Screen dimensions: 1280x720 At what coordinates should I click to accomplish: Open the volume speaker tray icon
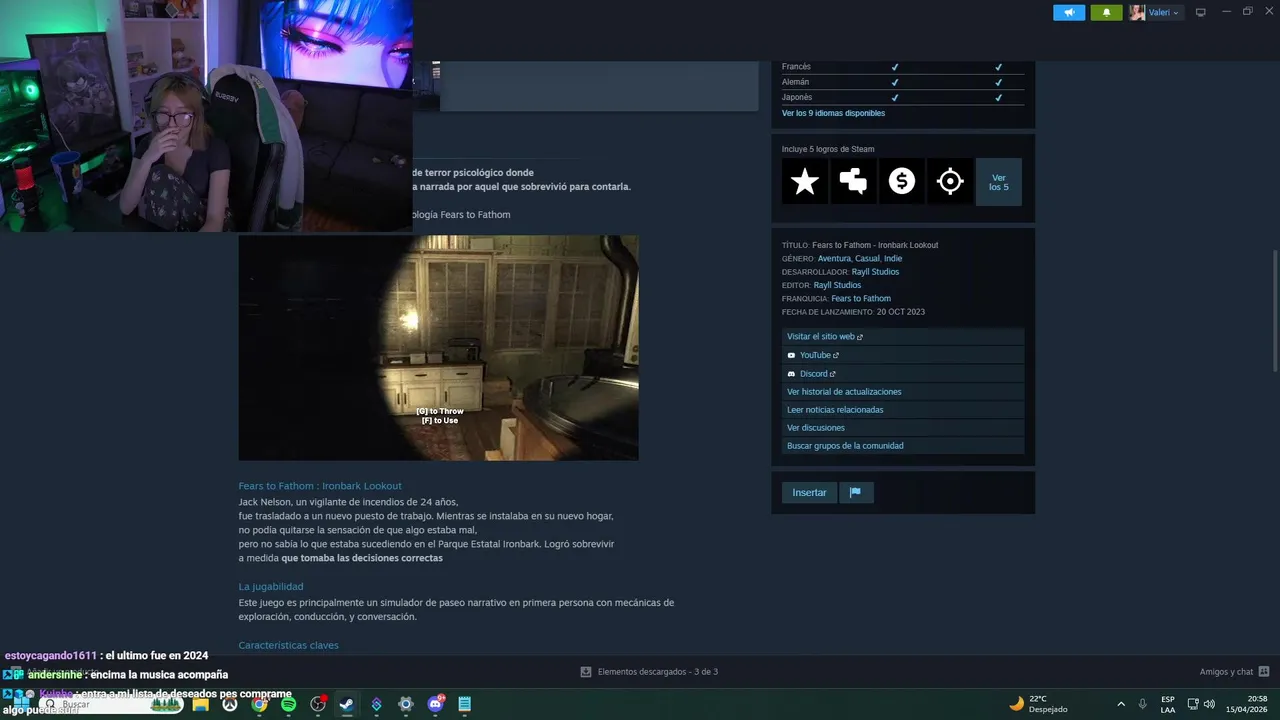[1209, 704]
